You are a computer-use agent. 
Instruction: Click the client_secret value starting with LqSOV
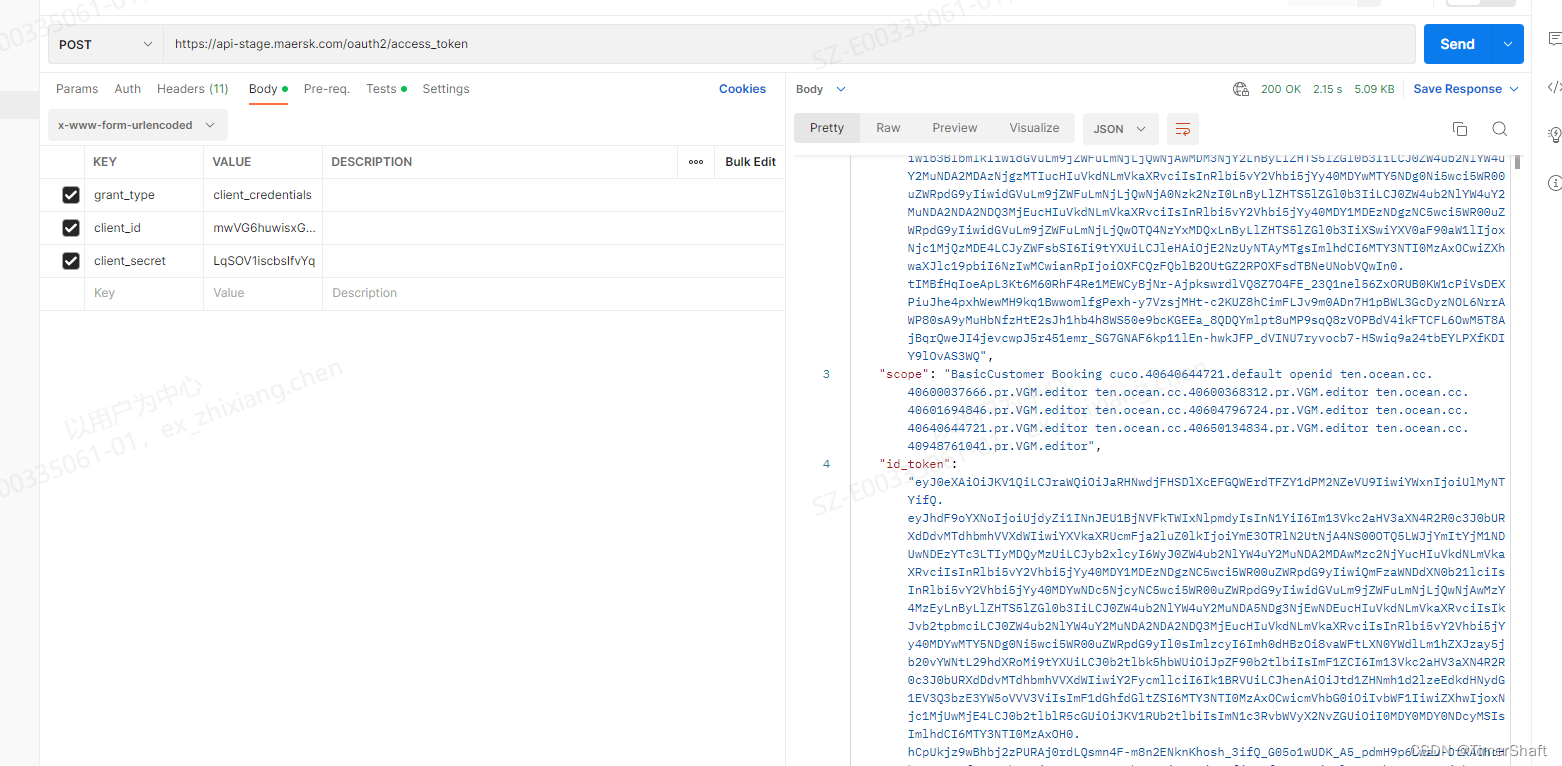262,261
